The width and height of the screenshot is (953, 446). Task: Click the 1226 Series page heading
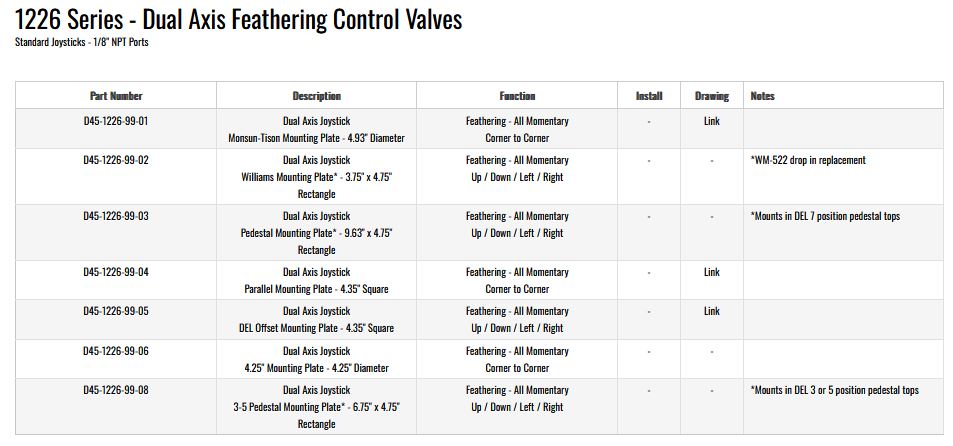[238, 19]
